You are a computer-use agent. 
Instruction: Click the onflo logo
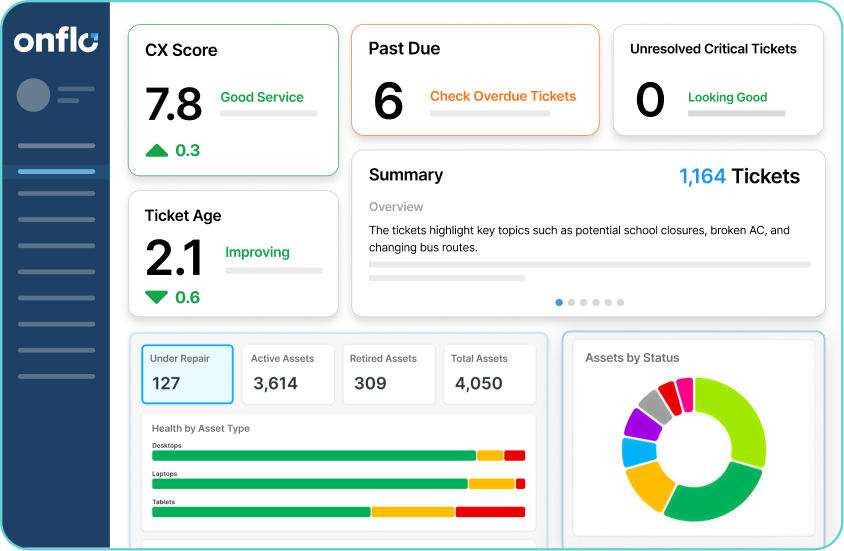(x=56, y=41)
